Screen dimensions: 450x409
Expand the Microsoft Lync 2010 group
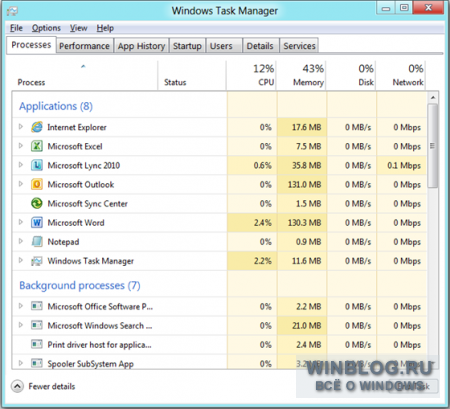21,165
